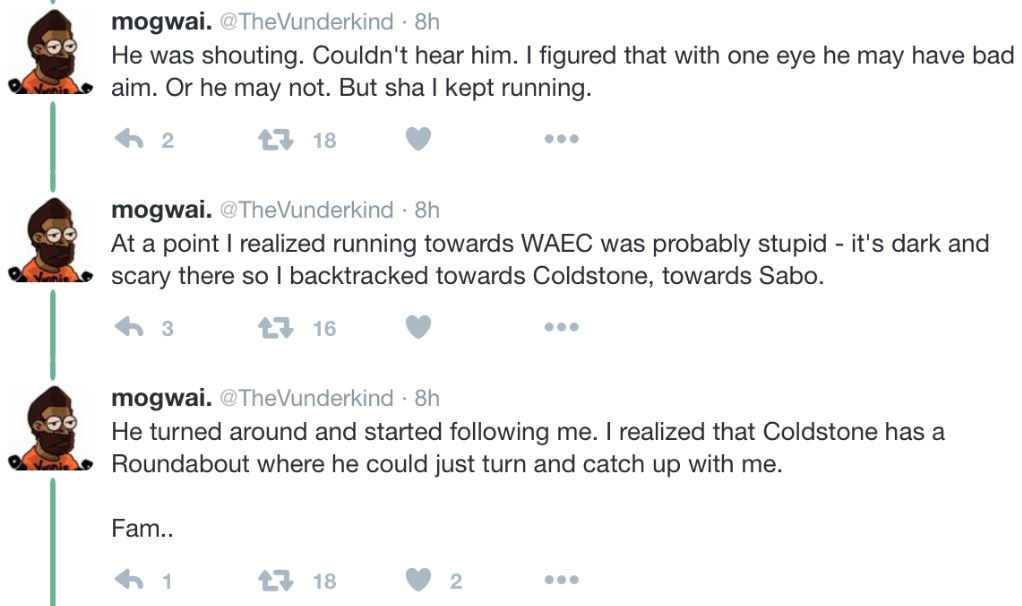The width and height of the screenshot is (1022, 606).
Task: Retweet the tweet about running towards WAEC
Action: coord(273,327)
